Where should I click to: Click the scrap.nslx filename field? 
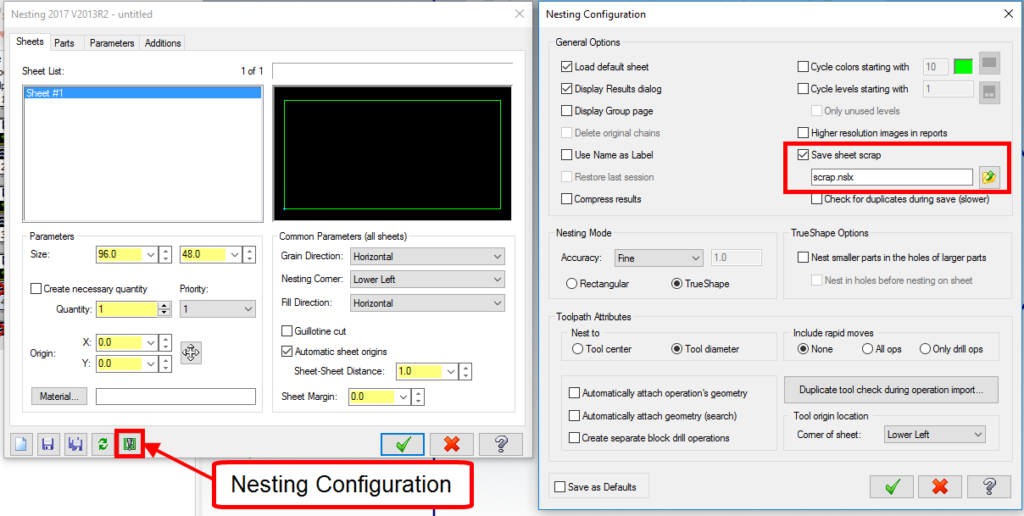coord(892,176)
